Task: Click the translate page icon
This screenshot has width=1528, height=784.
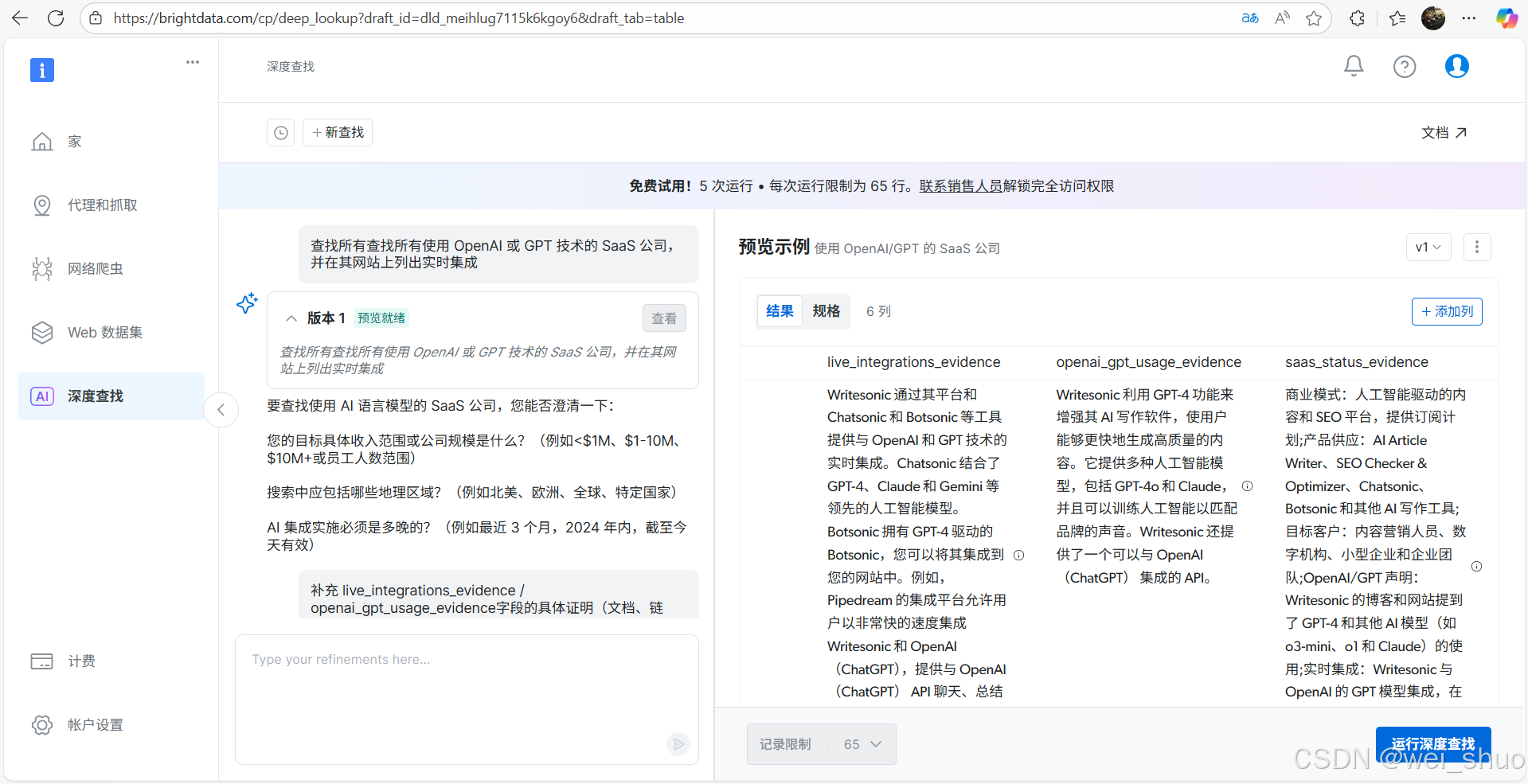Action: pos(1250,18)
